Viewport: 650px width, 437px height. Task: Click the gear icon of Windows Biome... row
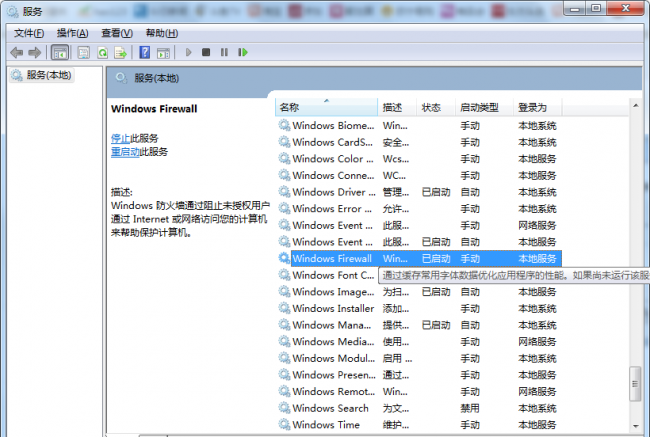click(x=284, y=125)
